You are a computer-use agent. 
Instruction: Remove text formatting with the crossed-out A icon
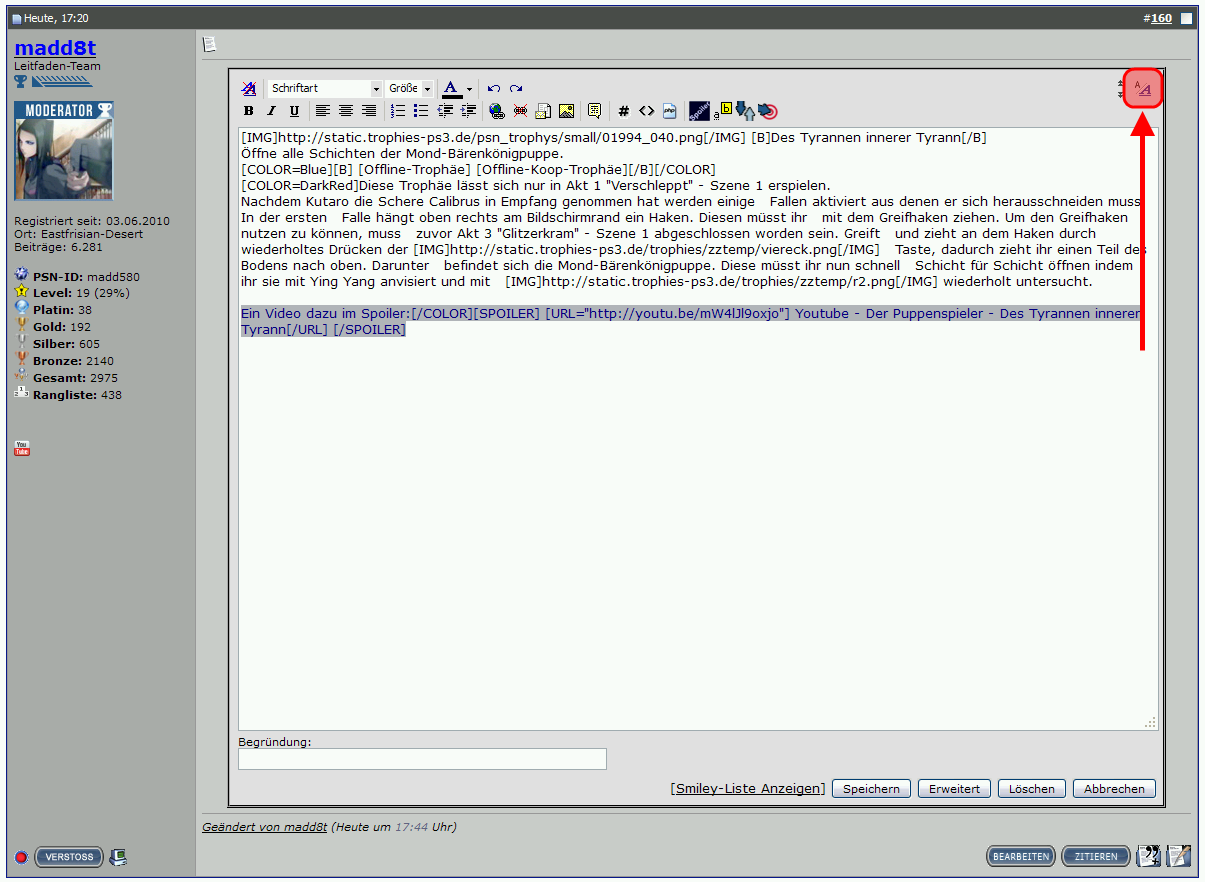249,89
